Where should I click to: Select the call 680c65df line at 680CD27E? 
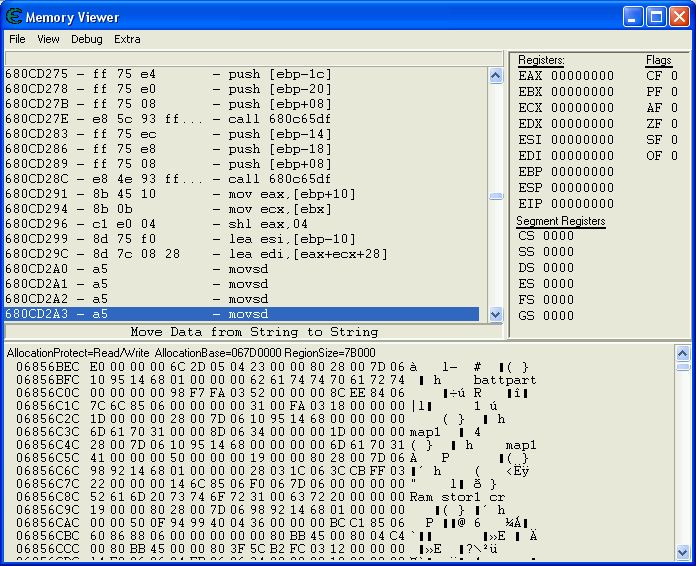(x=245, y=119)
